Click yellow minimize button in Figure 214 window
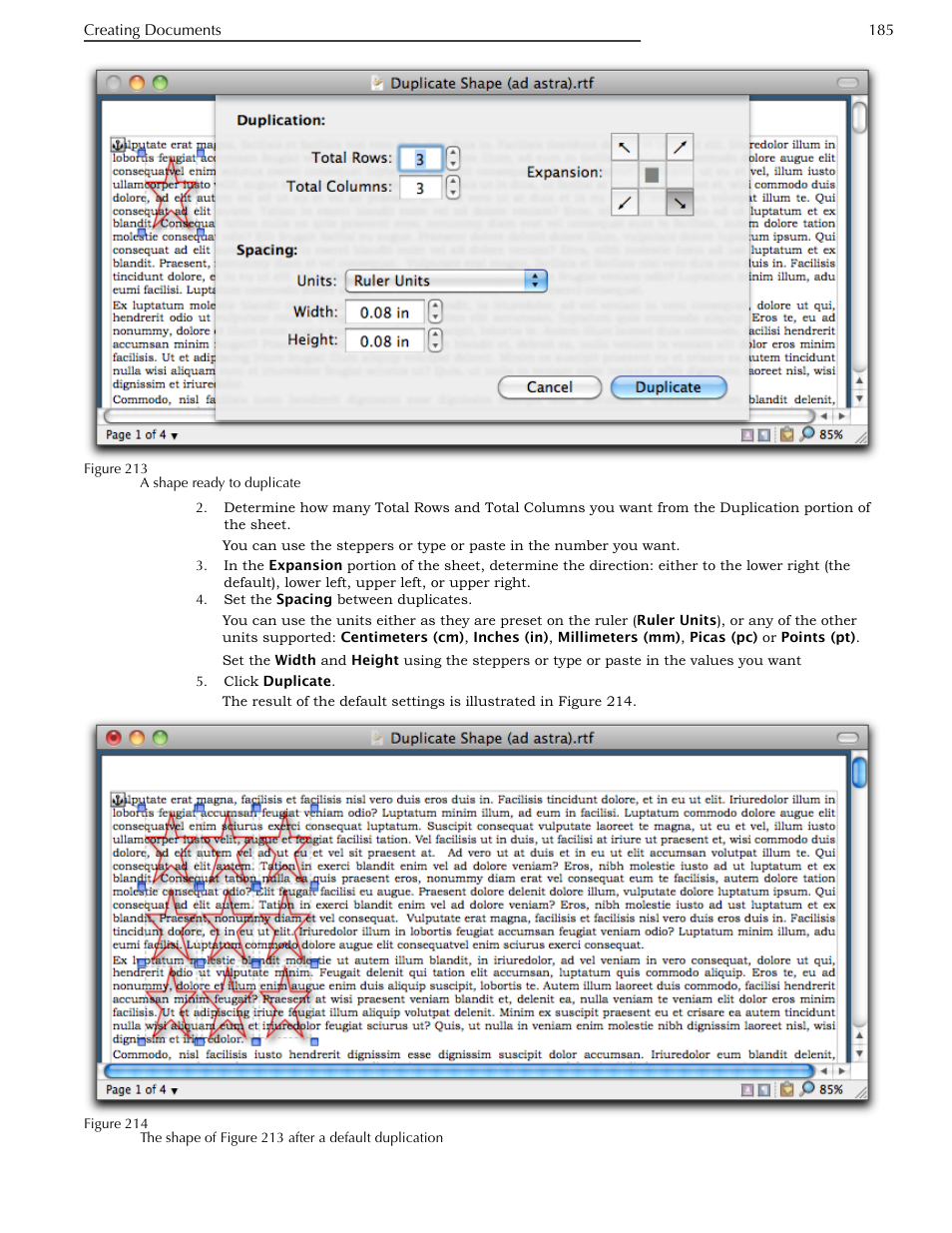Viewport: 952px width, 1233px height. 137,738
